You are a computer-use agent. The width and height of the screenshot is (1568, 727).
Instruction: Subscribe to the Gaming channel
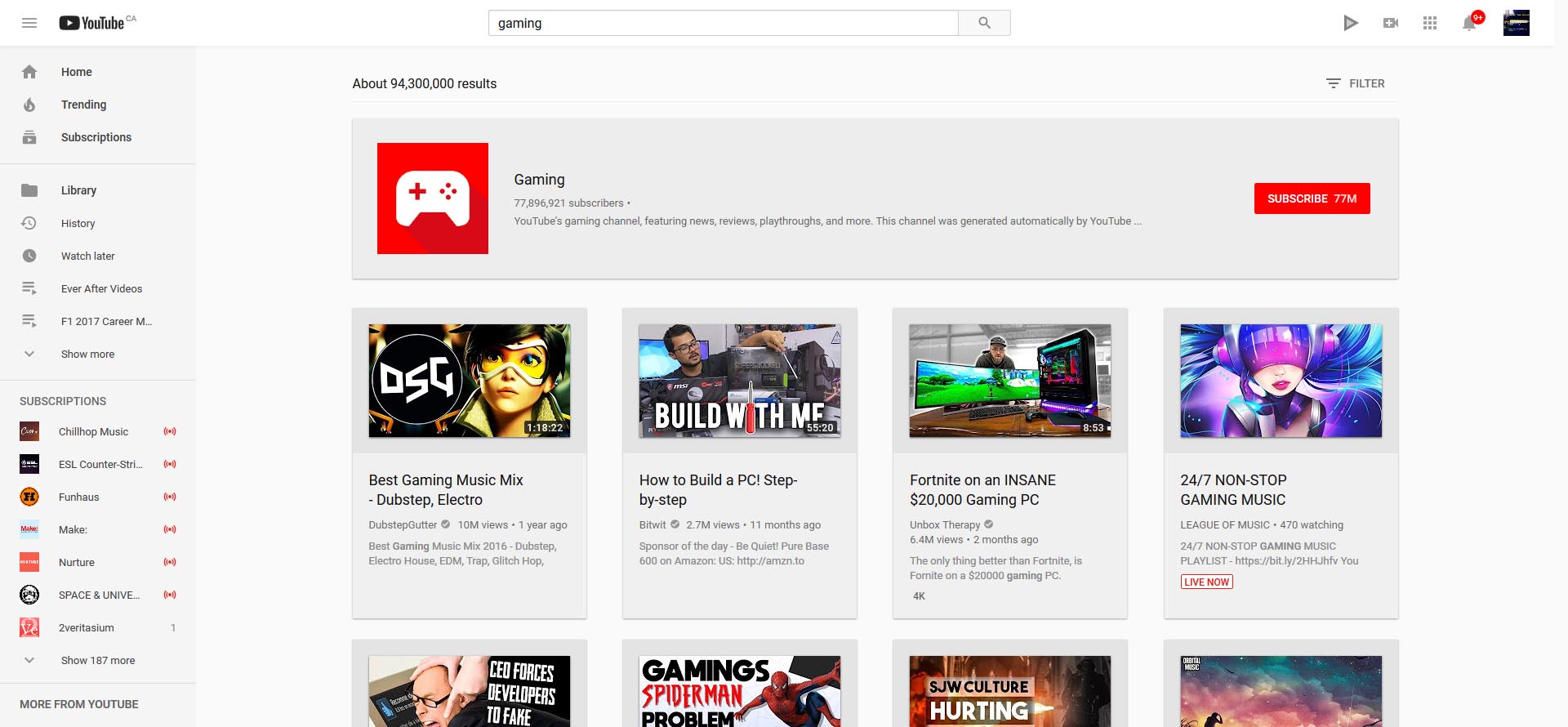pos(1312,198)
